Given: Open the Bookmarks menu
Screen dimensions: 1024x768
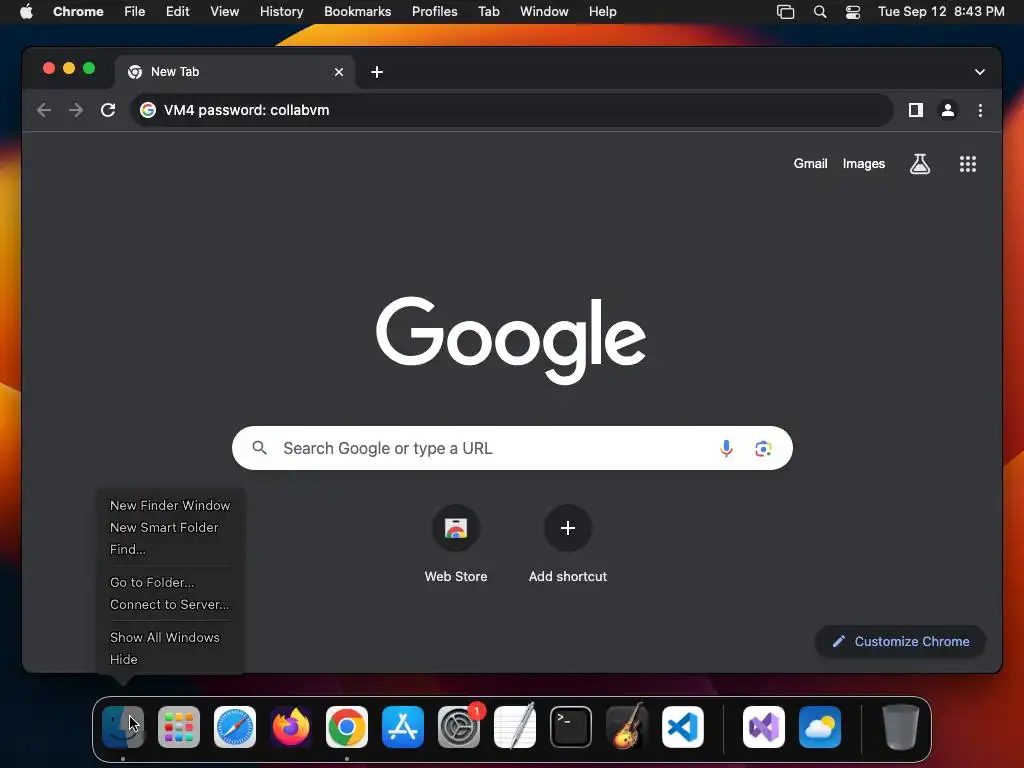Looking at the screenshot, I should click(x=358, y=12).
